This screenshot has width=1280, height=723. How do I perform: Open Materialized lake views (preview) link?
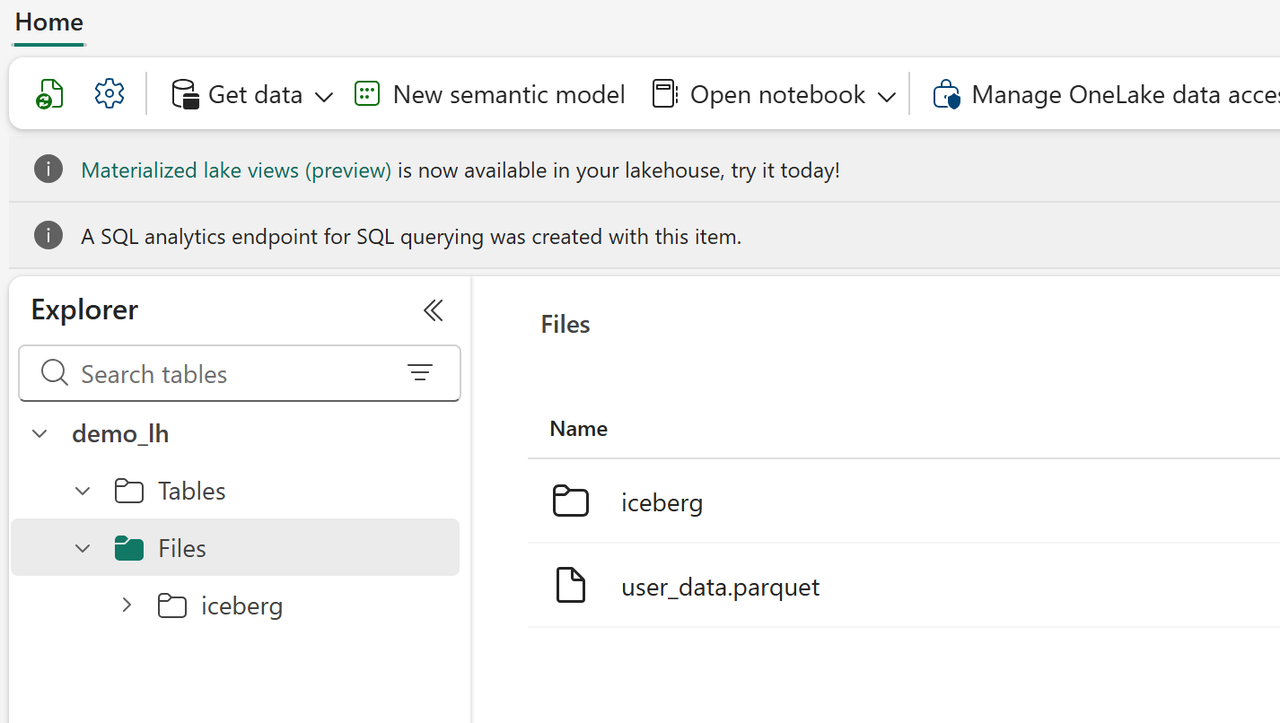coord(236,170)
